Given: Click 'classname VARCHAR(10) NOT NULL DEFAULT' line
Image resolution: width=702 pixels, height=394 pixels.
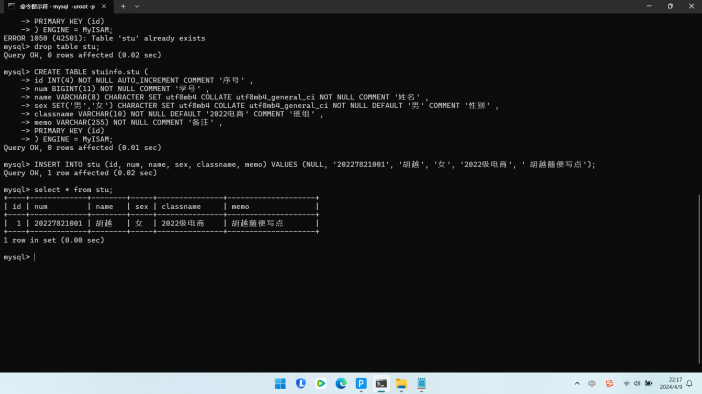Looking at the screenshot, I should click(179, 114).
